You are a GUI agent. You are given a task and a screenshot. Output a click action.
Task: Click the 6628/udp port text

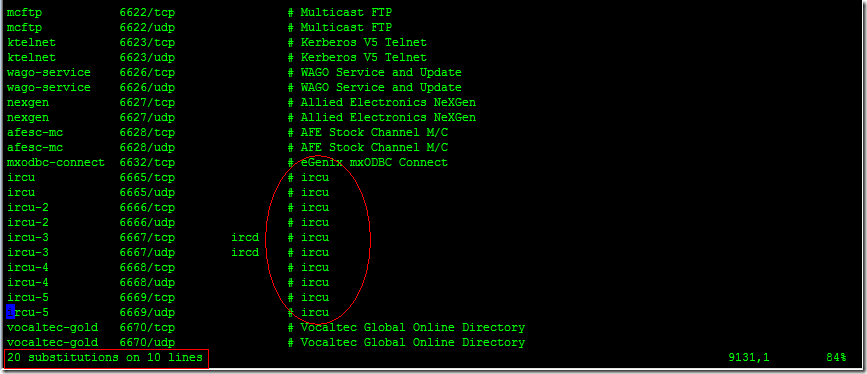click(147, 147)
